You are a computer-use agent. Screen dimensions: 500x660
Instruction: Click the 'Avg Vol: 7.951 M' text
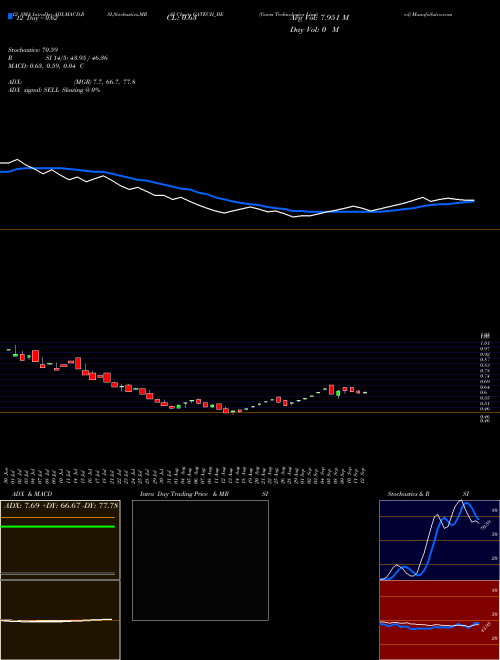(x=319, y=18)
